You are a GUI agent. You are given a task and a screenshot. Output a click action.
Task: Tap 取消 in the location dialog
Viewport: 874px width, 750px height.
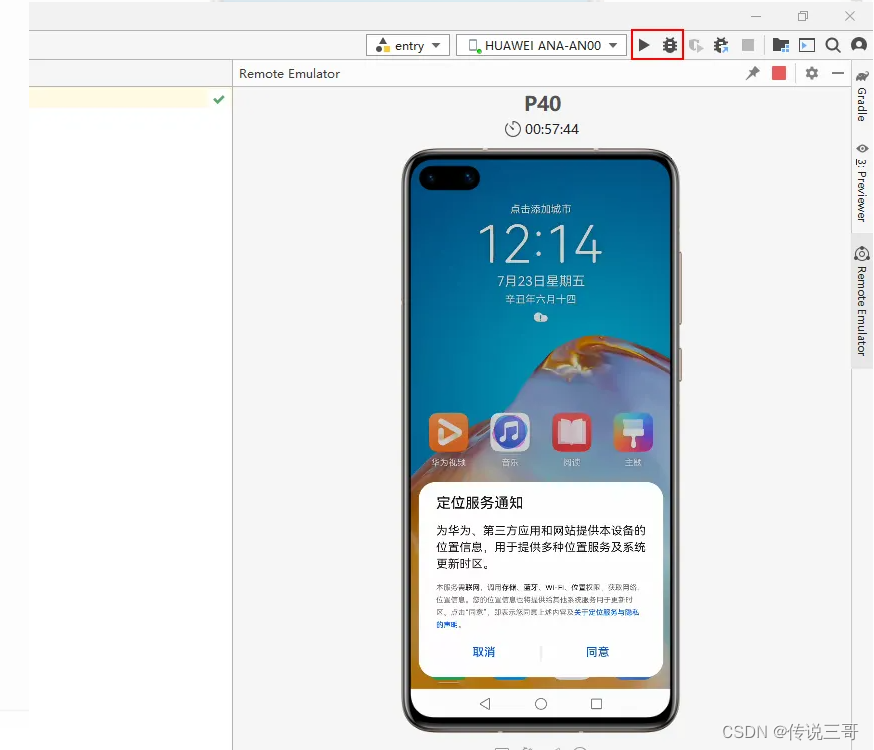click(x=483, y=652)
